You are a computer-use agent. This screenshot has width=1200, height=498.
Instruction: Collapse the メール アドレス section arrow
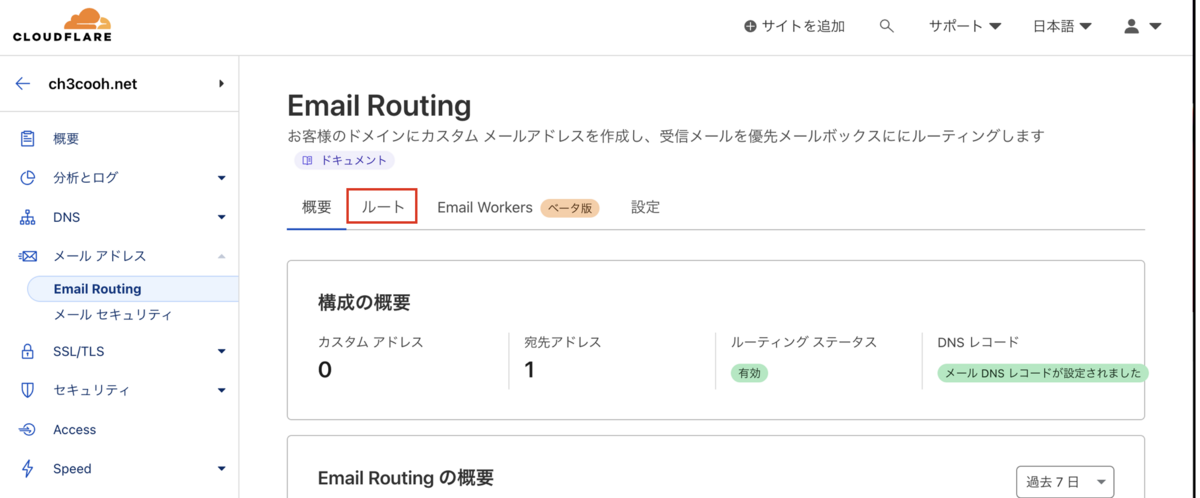[222, 257]
